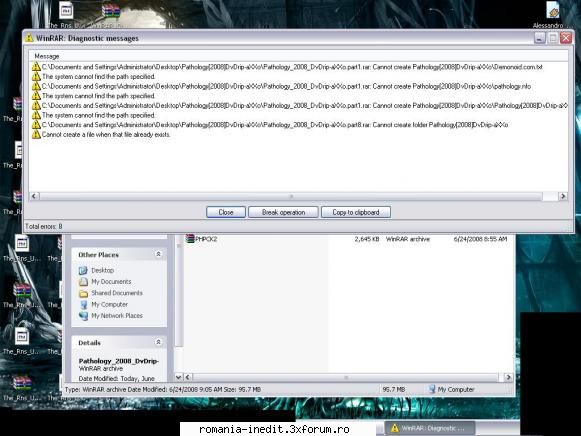Click the Break operation button
The image size is (581, 436).
[283, 212]
